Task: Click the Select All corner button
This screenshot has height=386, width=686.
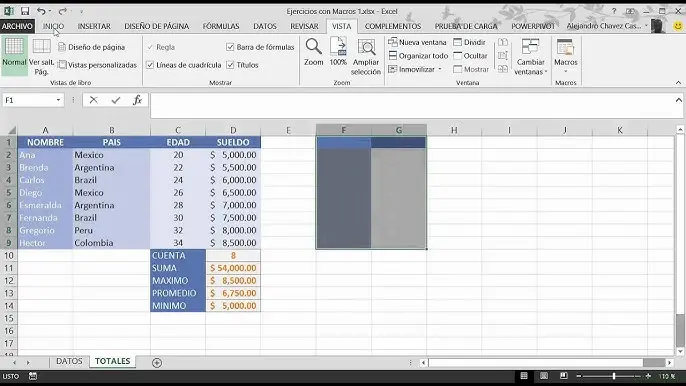Action: [11, 130]
